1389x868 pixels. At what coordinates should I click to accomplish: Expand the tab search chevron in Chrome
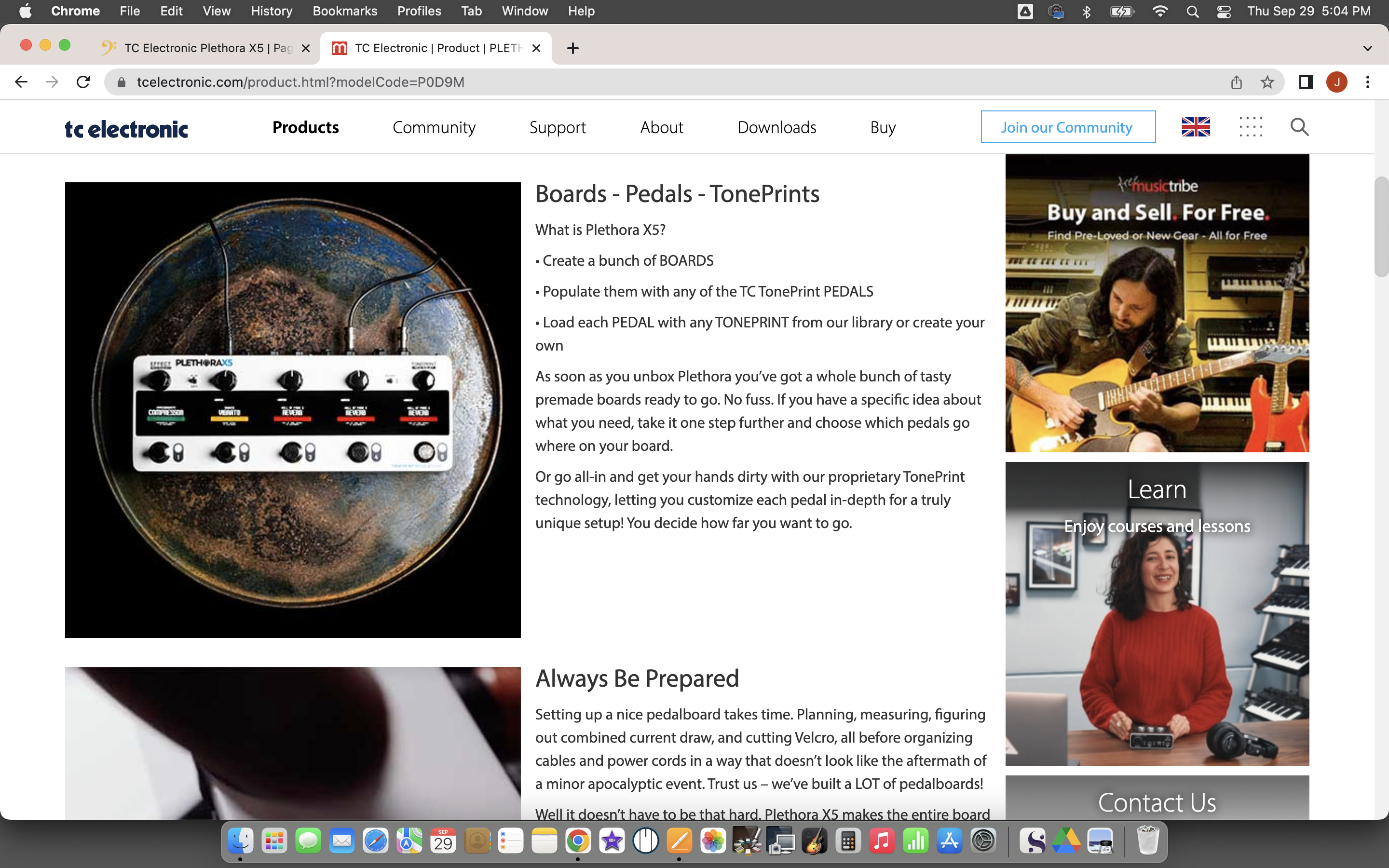[1368, 48]
